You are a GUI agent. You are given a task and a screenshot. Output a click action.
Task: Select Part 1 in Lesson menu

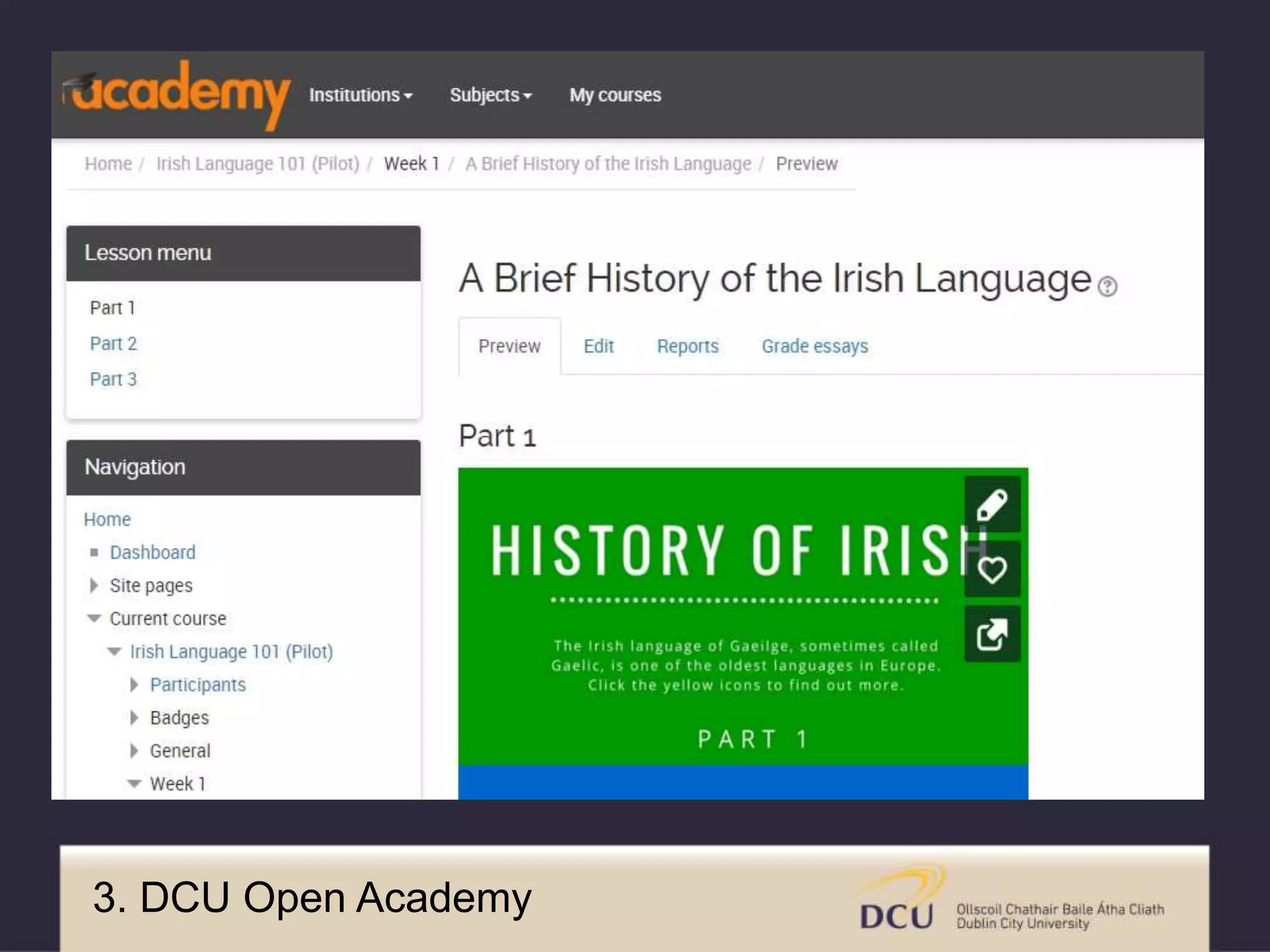112,307
